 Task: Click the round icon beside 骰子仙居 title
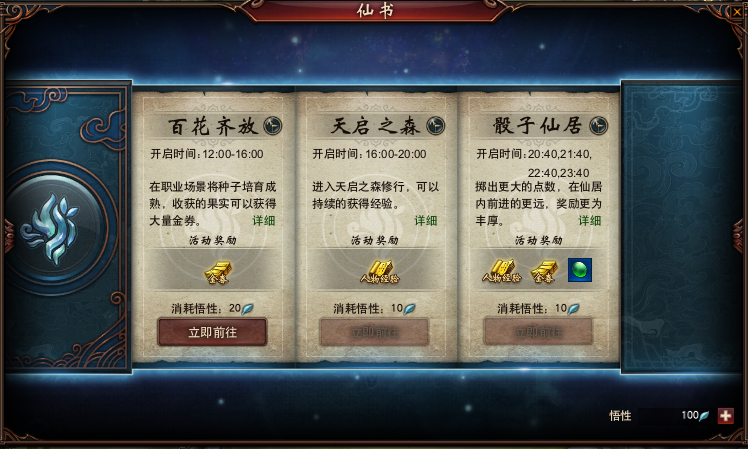[599, 126]
